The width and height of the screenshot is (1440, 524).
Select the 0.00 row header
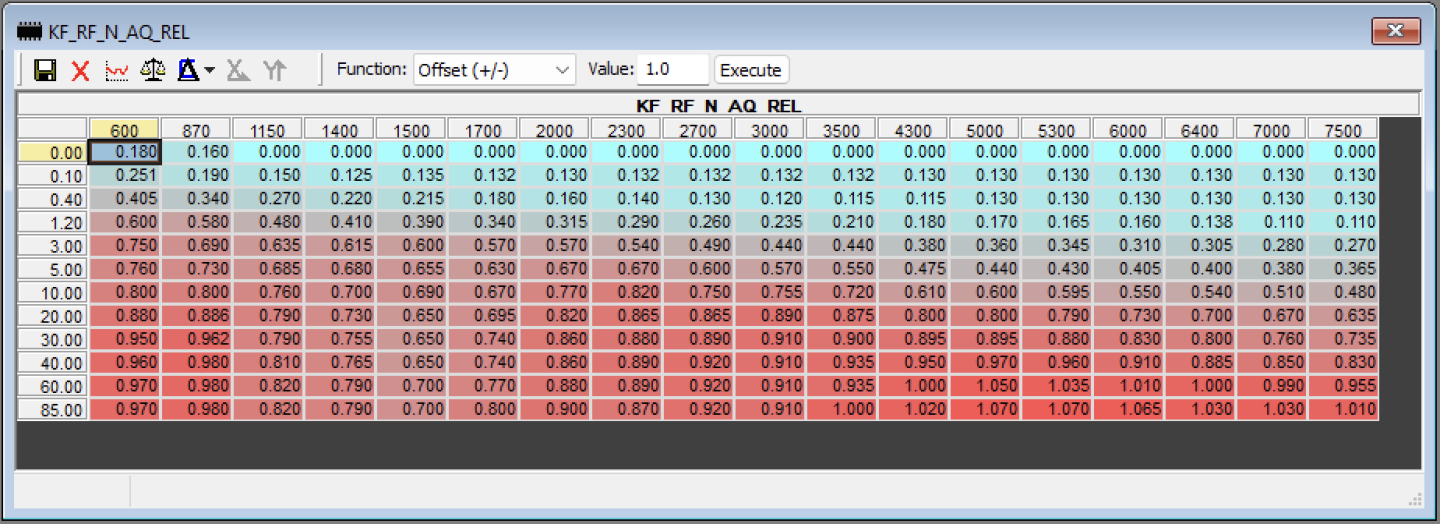pyautogui.click(x=53, y=152)
